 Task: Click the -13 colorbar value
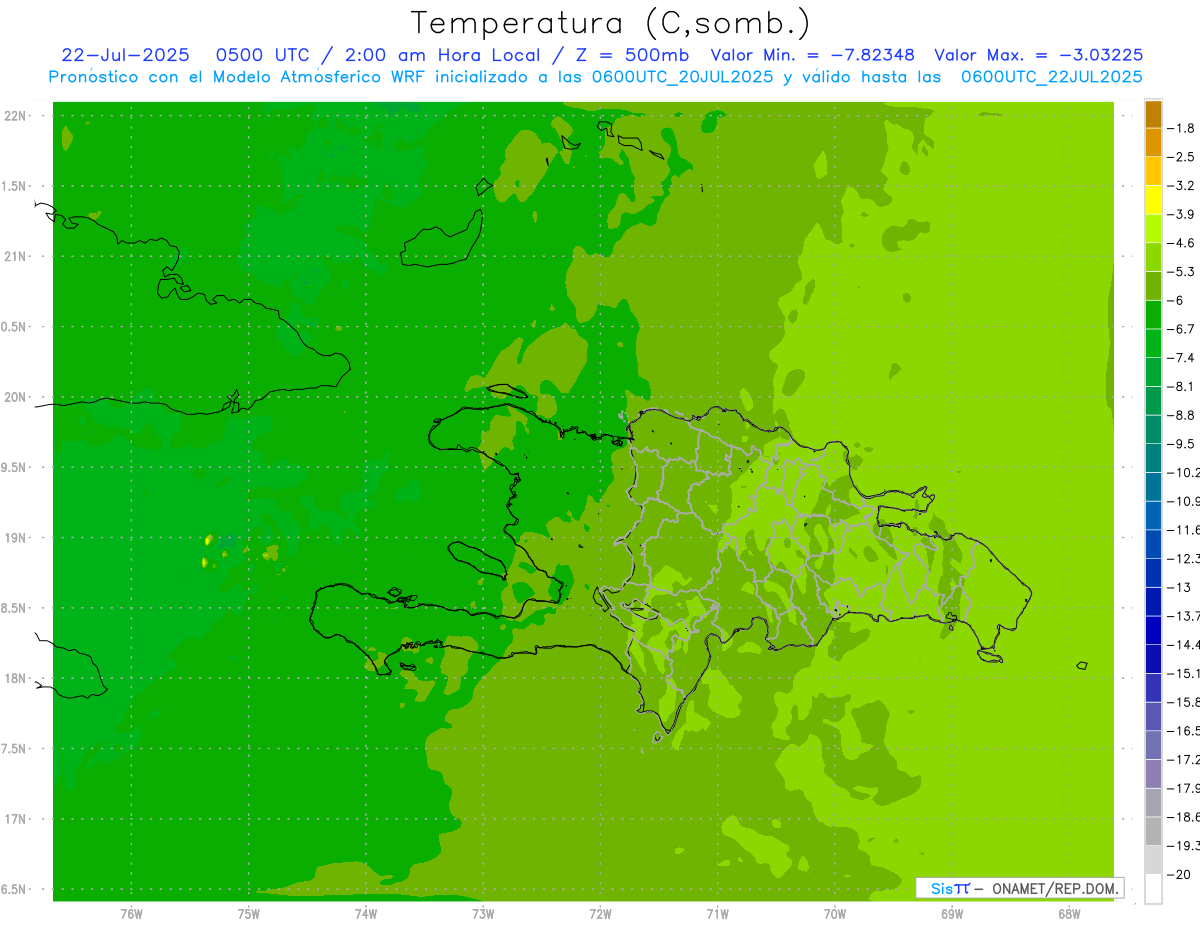pos(1179,587)
